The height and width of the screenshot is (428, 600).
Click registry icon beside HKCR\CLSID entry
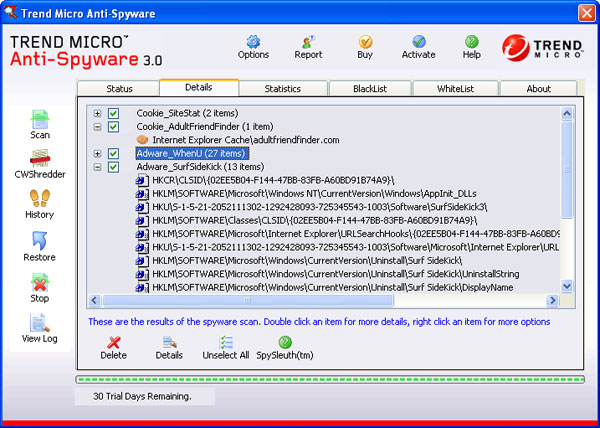[x=142, y=180]
